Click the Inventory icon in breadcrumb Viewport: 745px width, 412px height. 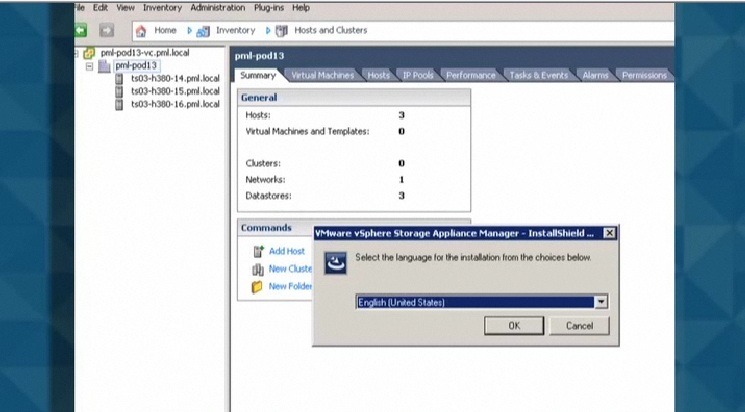pyautogui.click(x=203, y=31)
